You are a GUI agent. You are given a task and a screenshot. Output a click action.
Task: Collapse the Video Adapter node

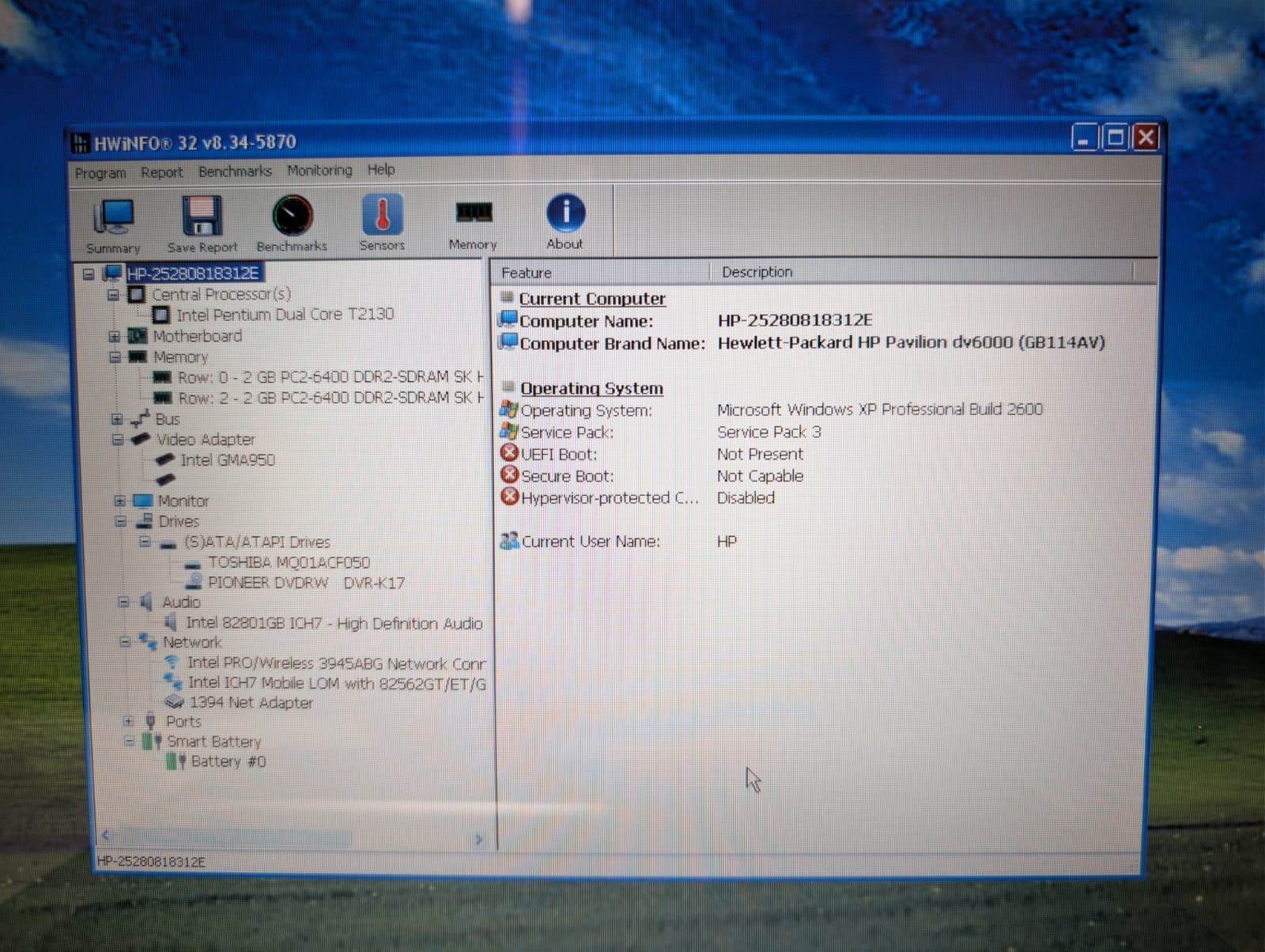[x=118, y=440]
